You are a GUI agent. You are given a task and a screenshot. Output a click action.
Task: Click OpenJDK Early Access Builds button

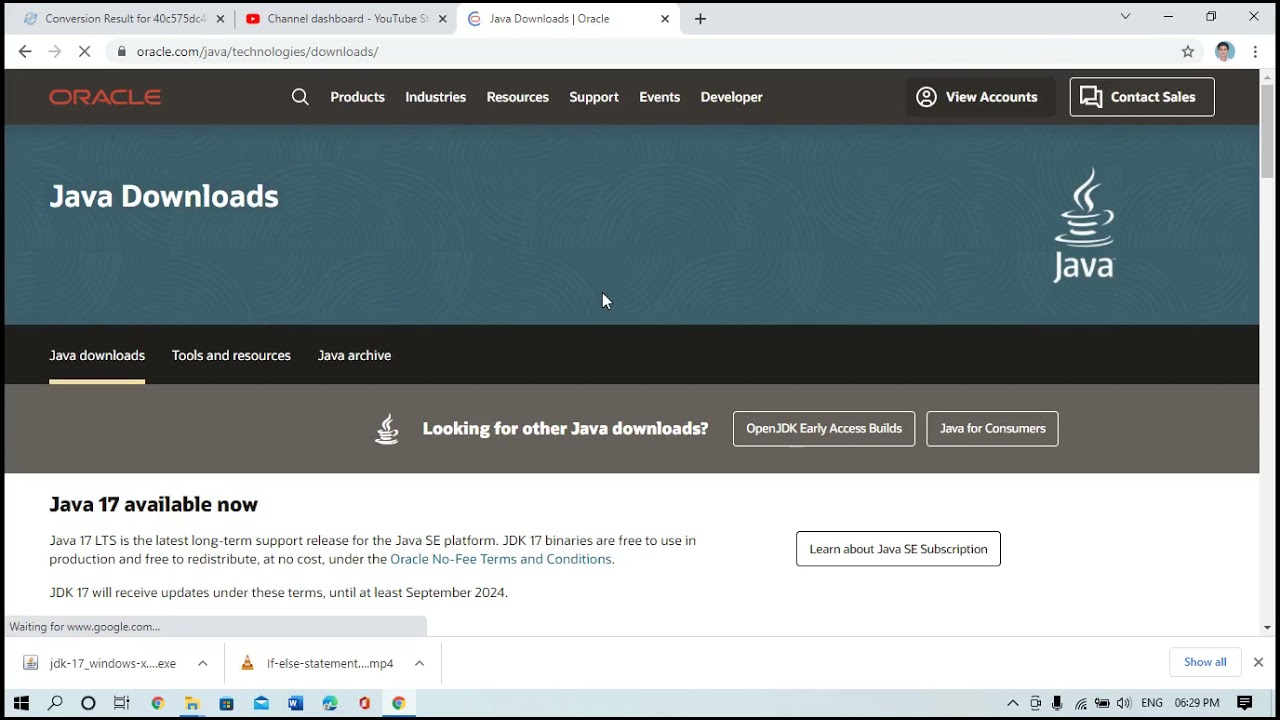tap(824, 428)
